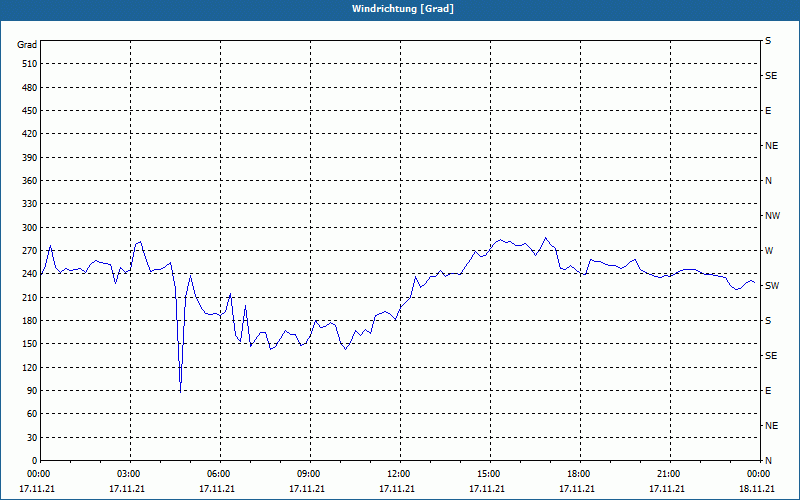
Task: Select the 09:00 time axis label
Action: [x=310, y=474]
